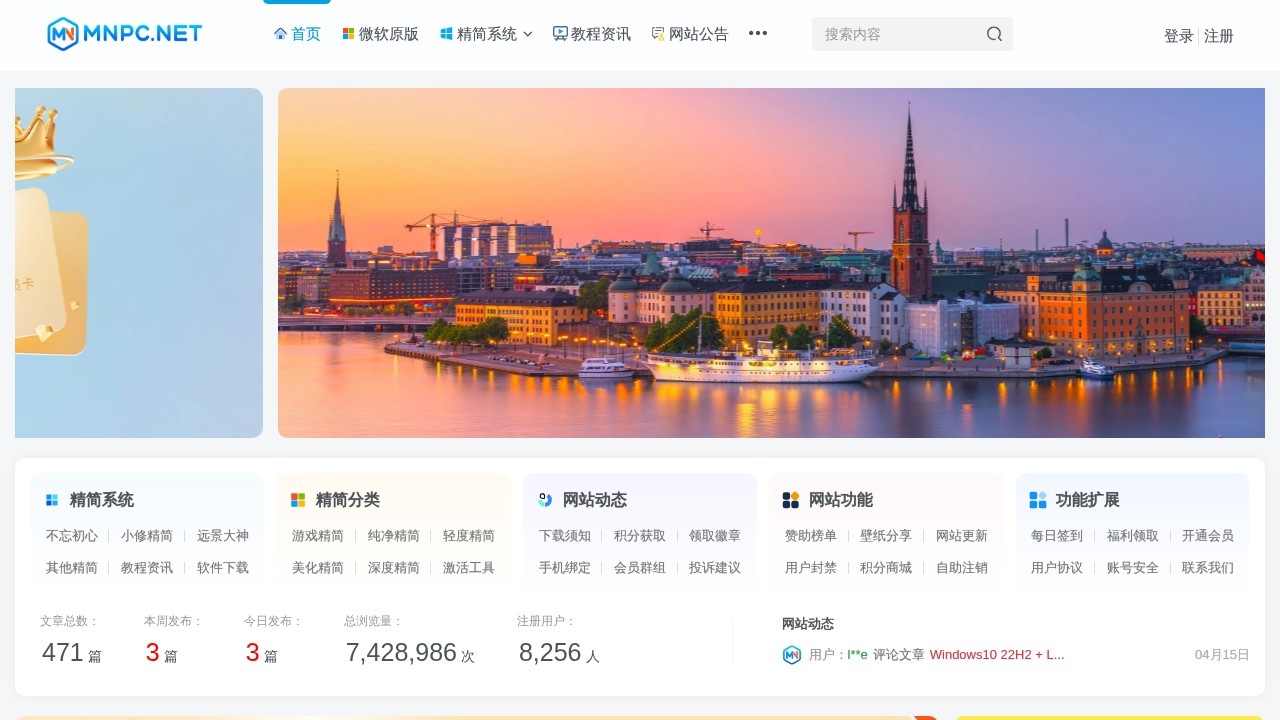
Task: Click the bell icon beside 网站公告
Action: point(657,33)
